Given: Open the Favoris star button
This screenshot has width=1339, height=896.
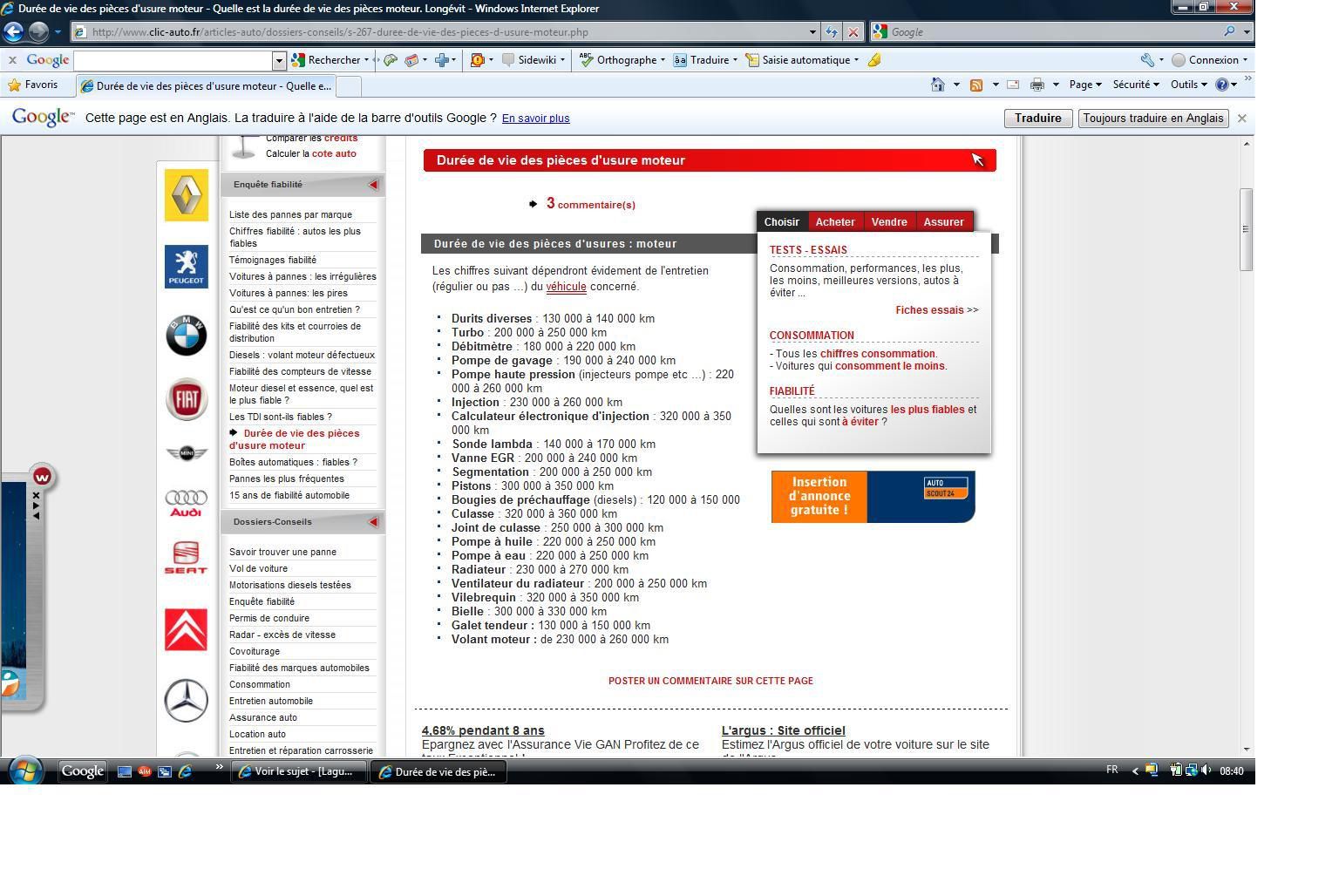Looking at the screenshot, I should pyautogui.click(x=33, y=85).
